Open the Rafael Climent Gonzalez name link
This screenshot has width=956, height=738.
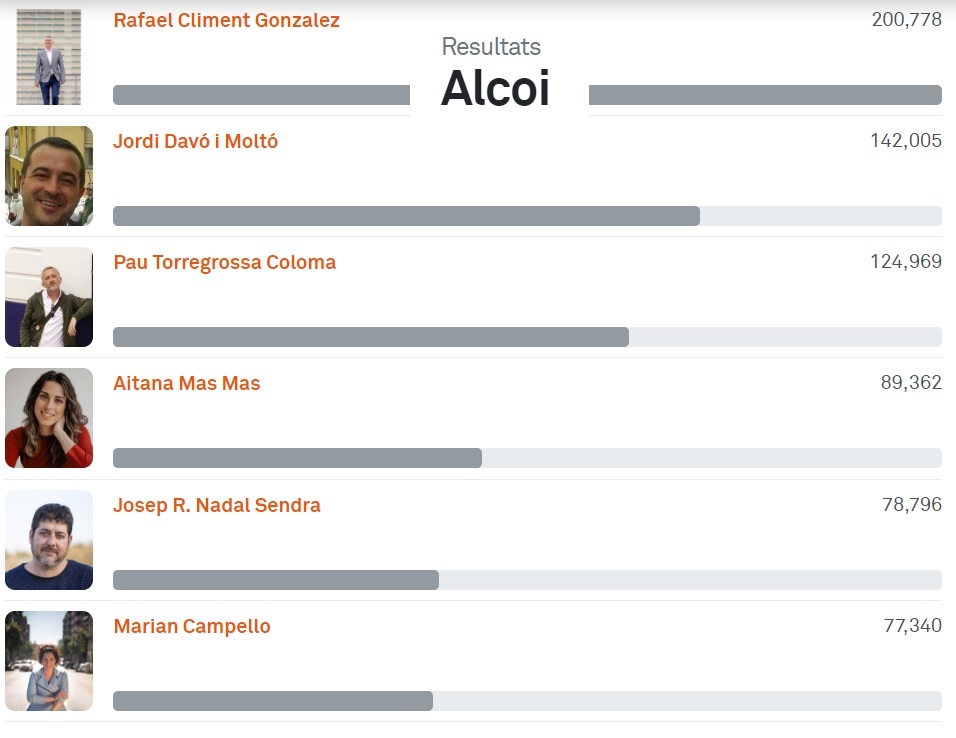pos(226,20)
